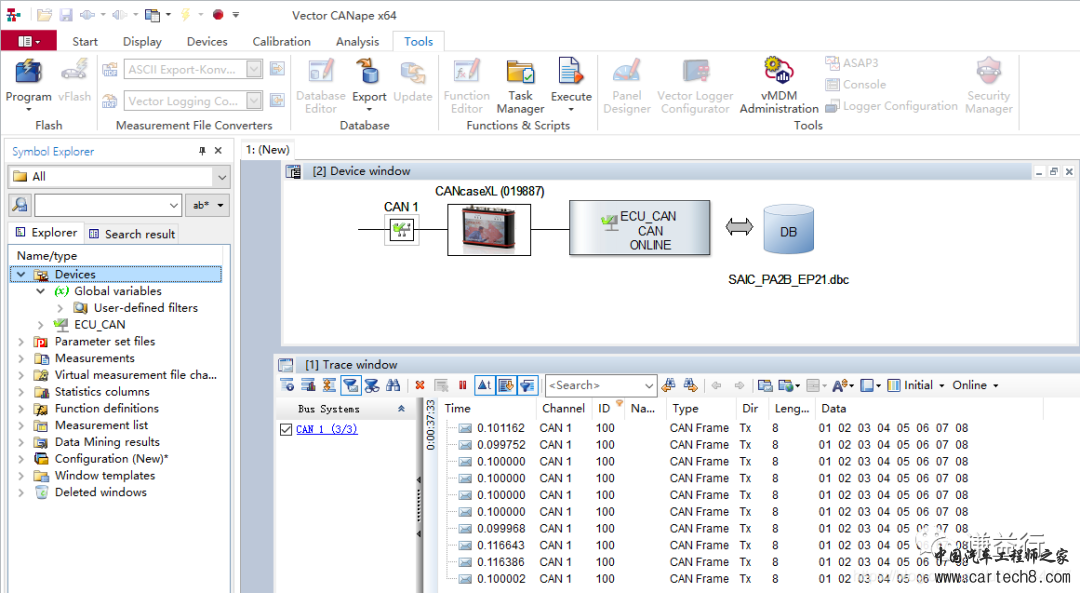This screenshot has width=1080, height=593.
Task: Select Window templates in the tree
Action: coord(105,476)
